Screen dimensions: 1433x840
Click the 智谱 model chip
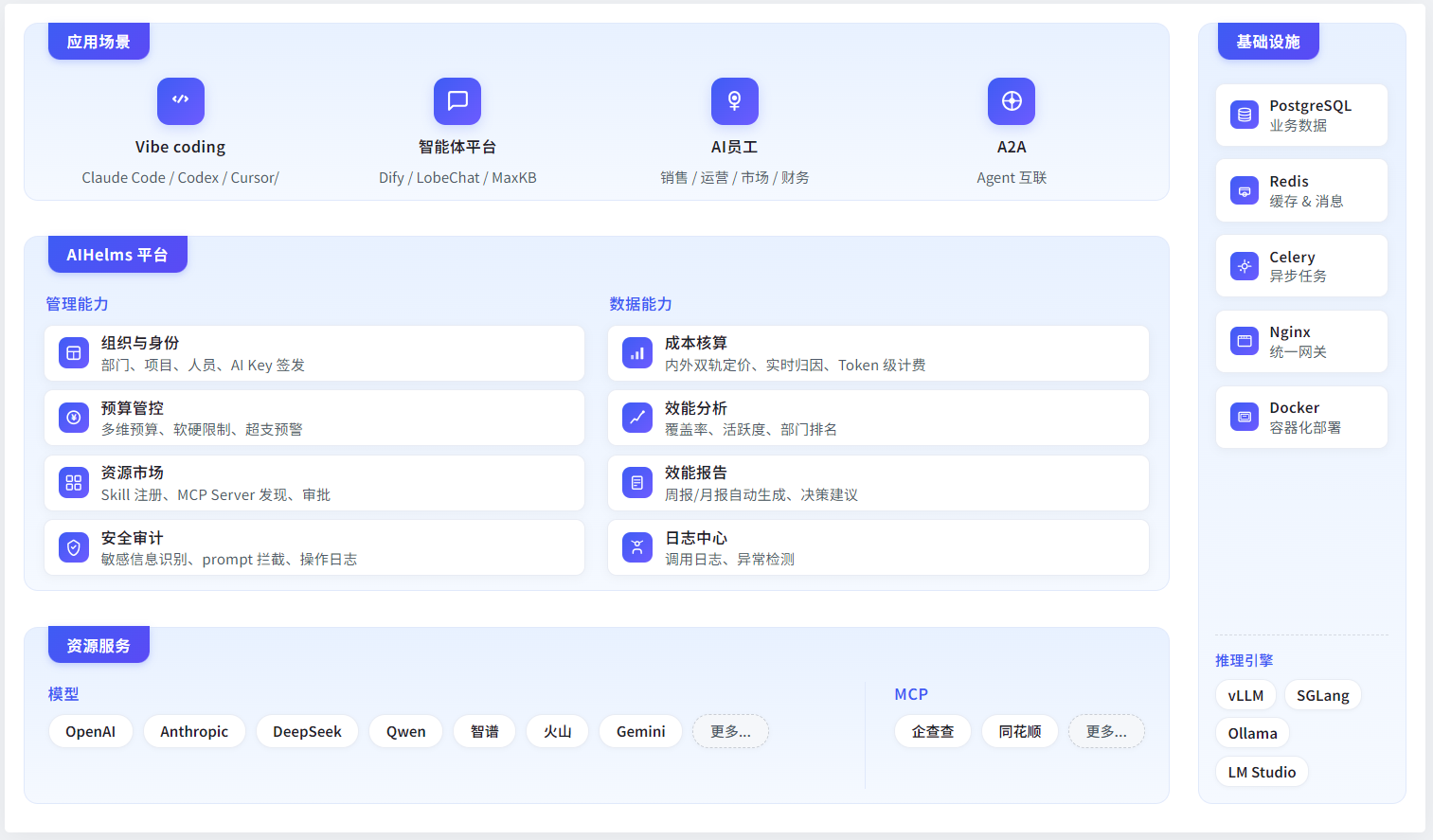click(x=484, y=731)
